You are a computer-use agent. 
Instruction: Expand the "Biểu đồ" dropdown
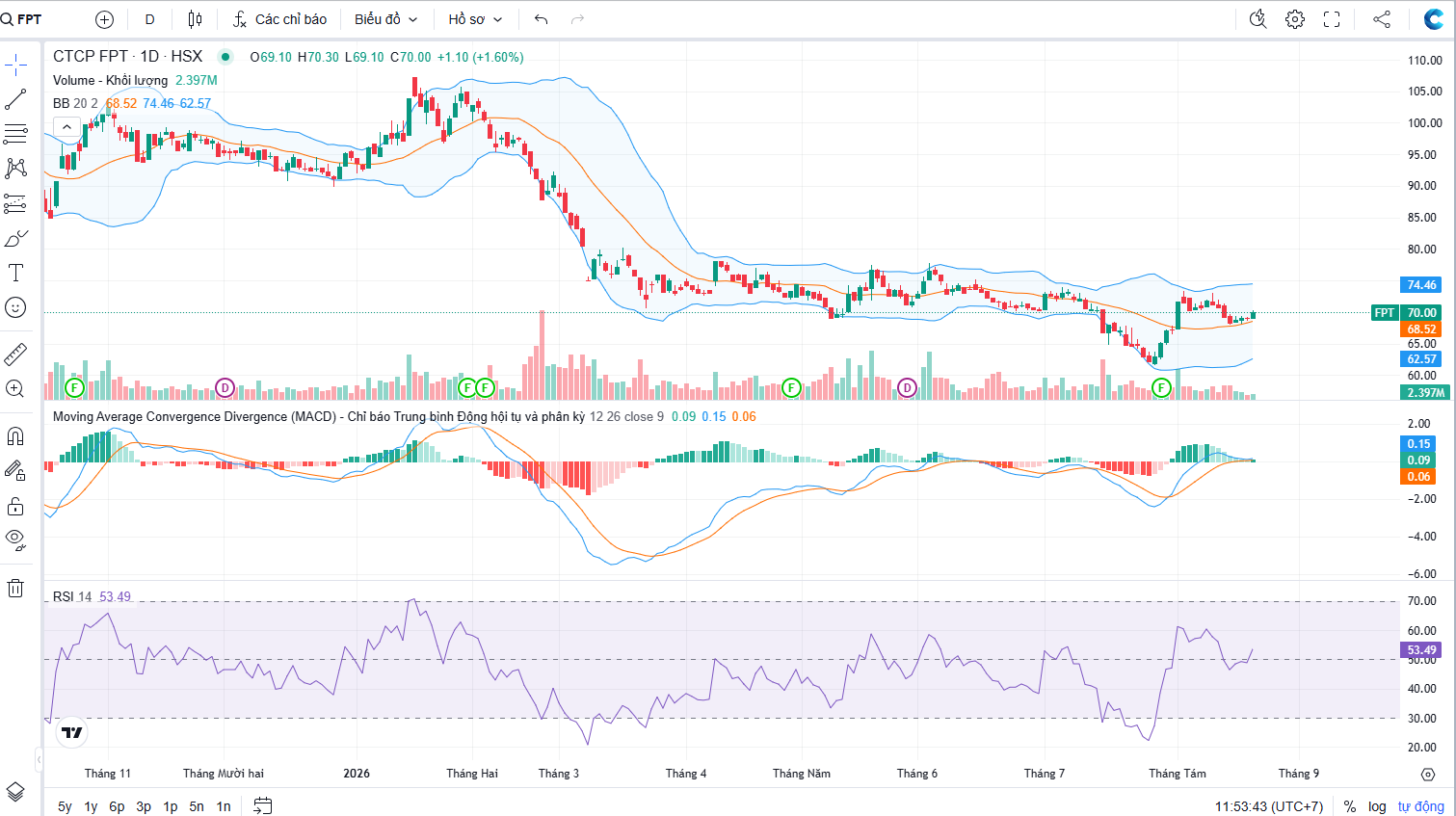coord(385,19)
